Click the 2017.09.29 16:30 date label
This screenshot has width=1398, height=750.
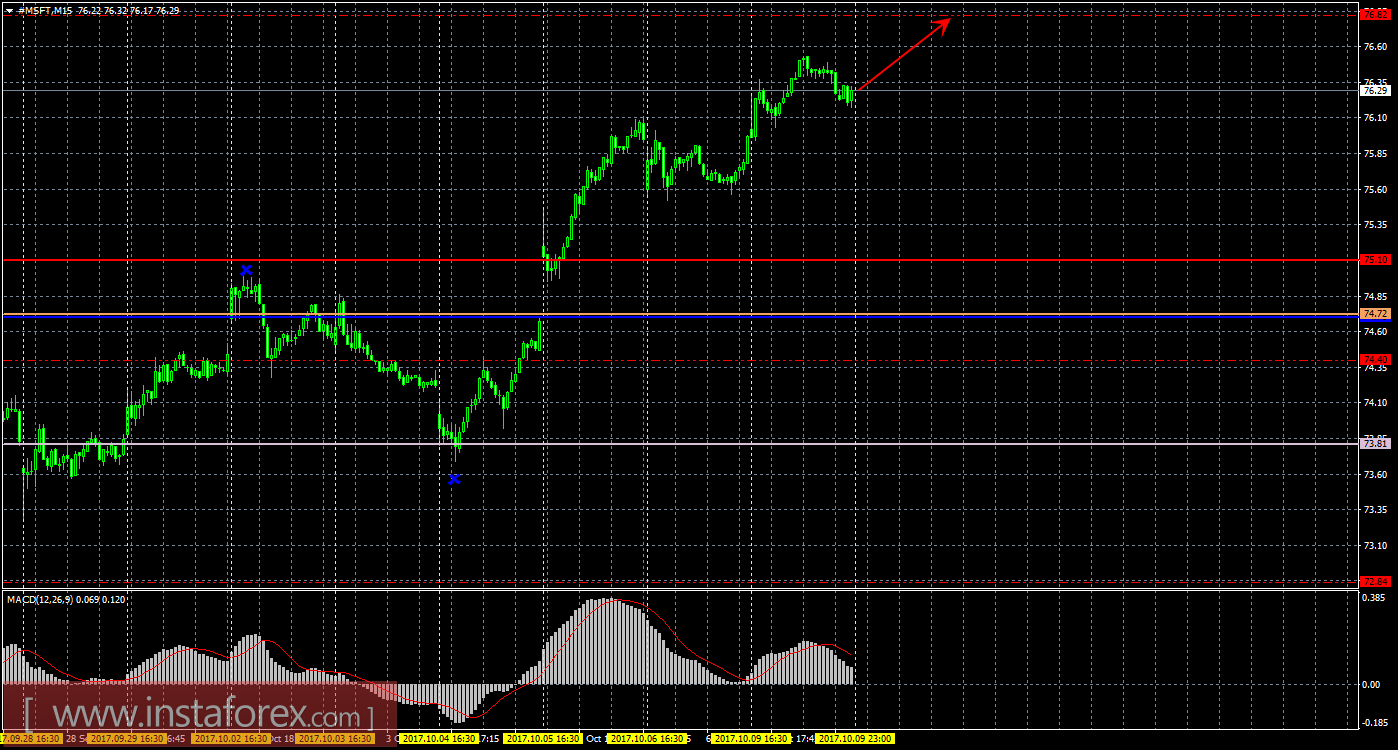[127, 739]
